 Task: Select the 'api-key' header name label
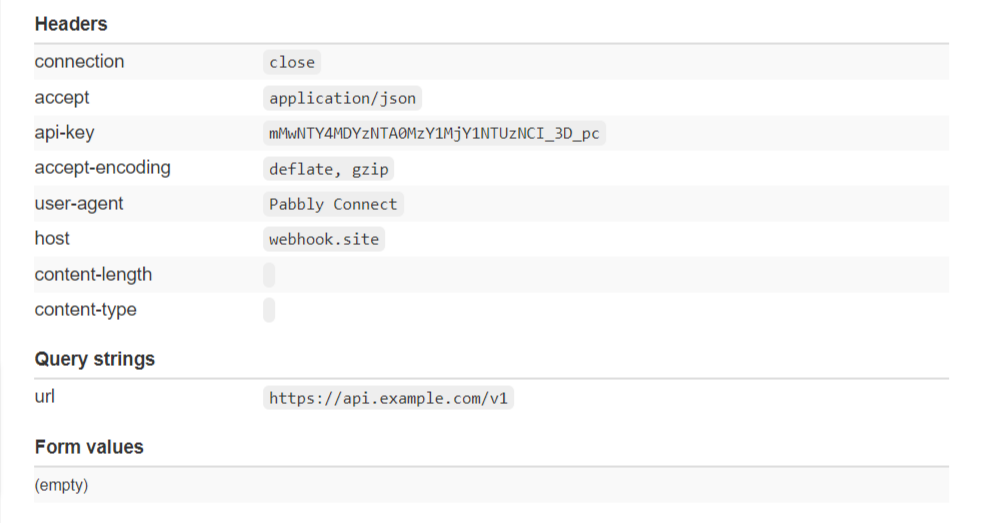click(x=65, y=133)
